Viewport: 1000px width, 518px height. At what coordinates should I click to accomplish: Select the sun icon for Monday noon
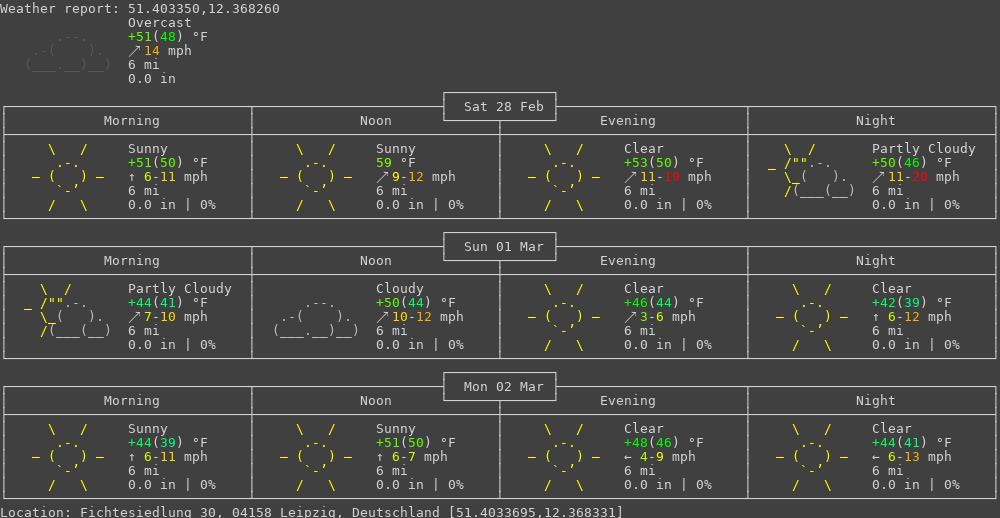tap(316, 457)
